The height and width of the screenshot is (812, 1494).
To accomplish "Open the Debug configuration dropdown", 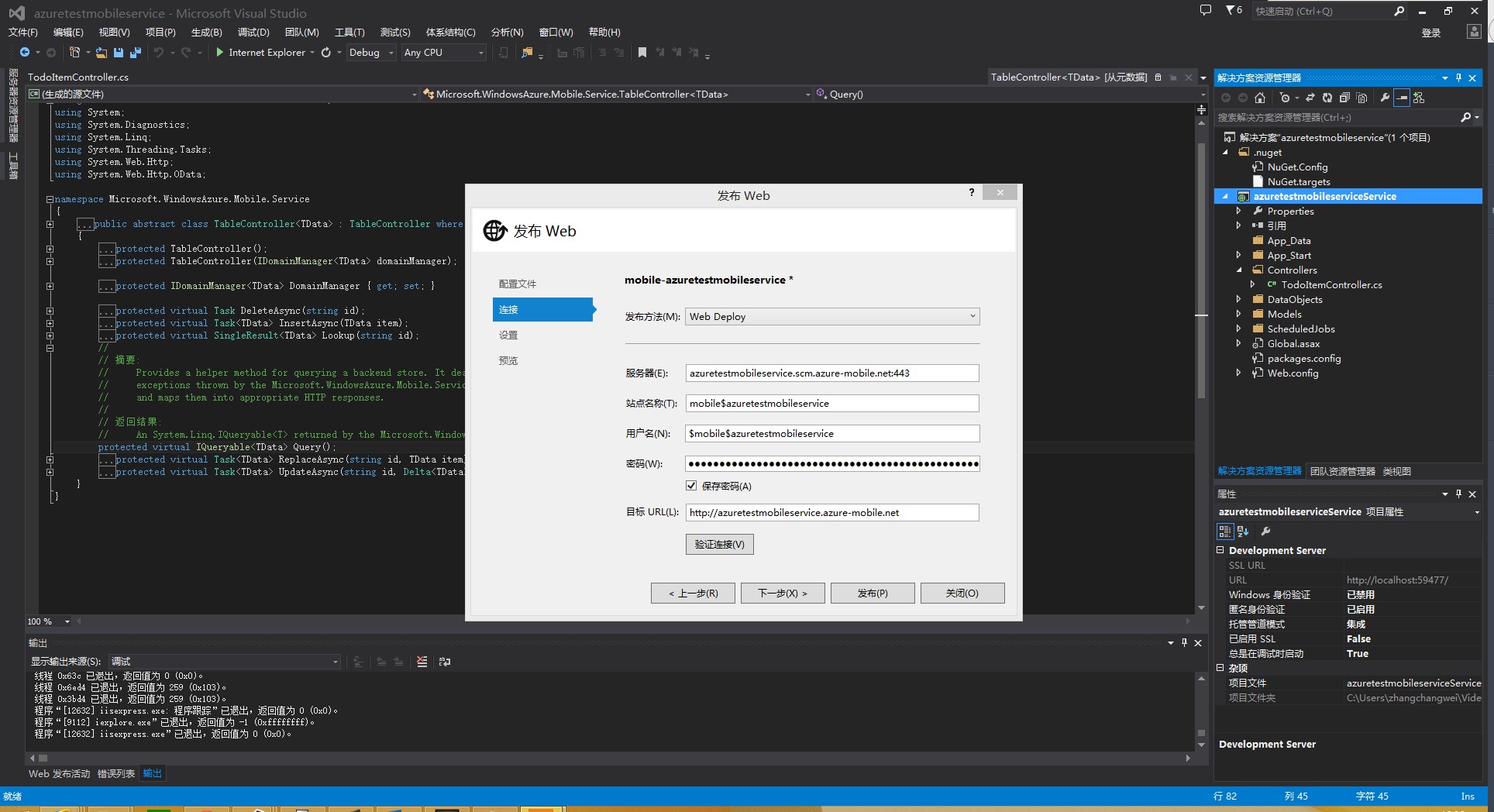I will (x=371, y=53).
